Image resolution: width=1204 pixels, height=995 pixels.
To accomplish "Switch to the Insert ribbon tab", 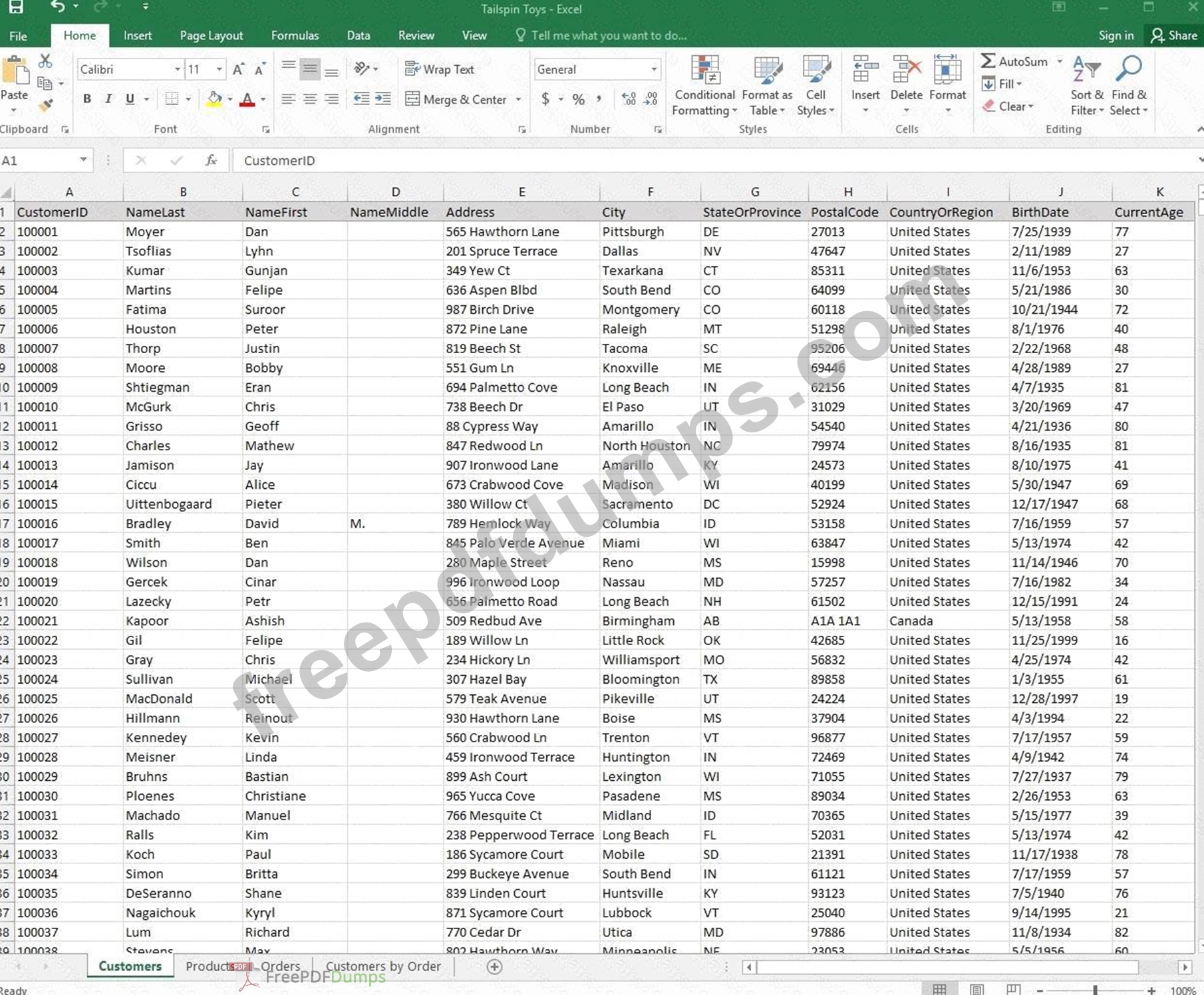I will (138, 35).
